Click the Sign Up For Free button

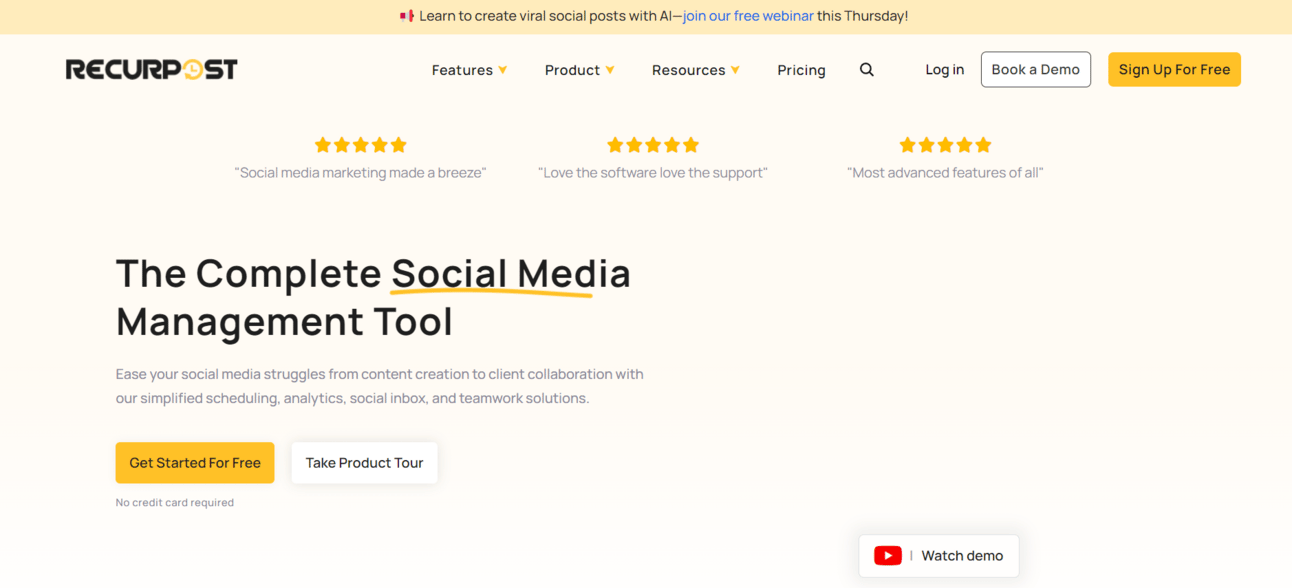[1174, 70]
